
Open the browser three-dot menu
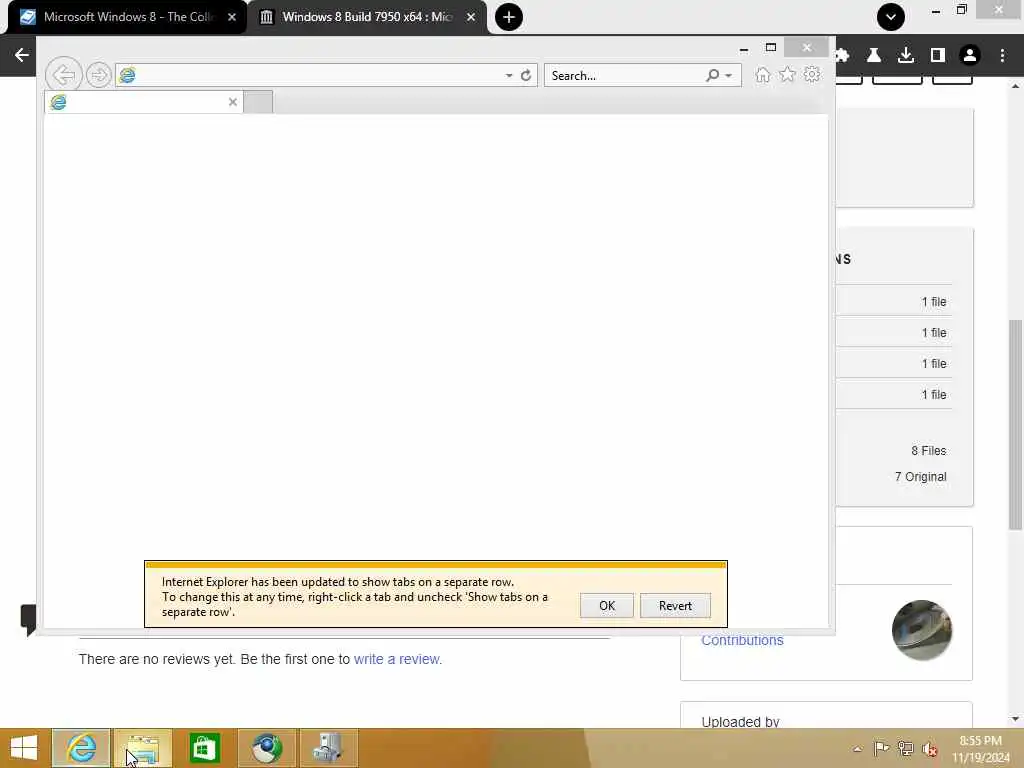pos(1002,55)
